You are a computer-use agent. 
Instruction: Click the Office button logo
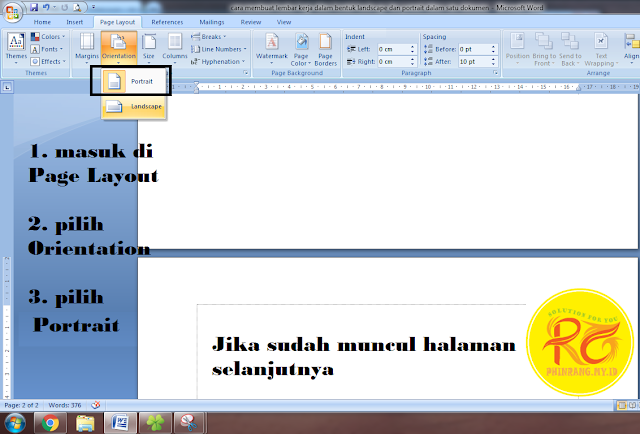(x=12, y=12)
